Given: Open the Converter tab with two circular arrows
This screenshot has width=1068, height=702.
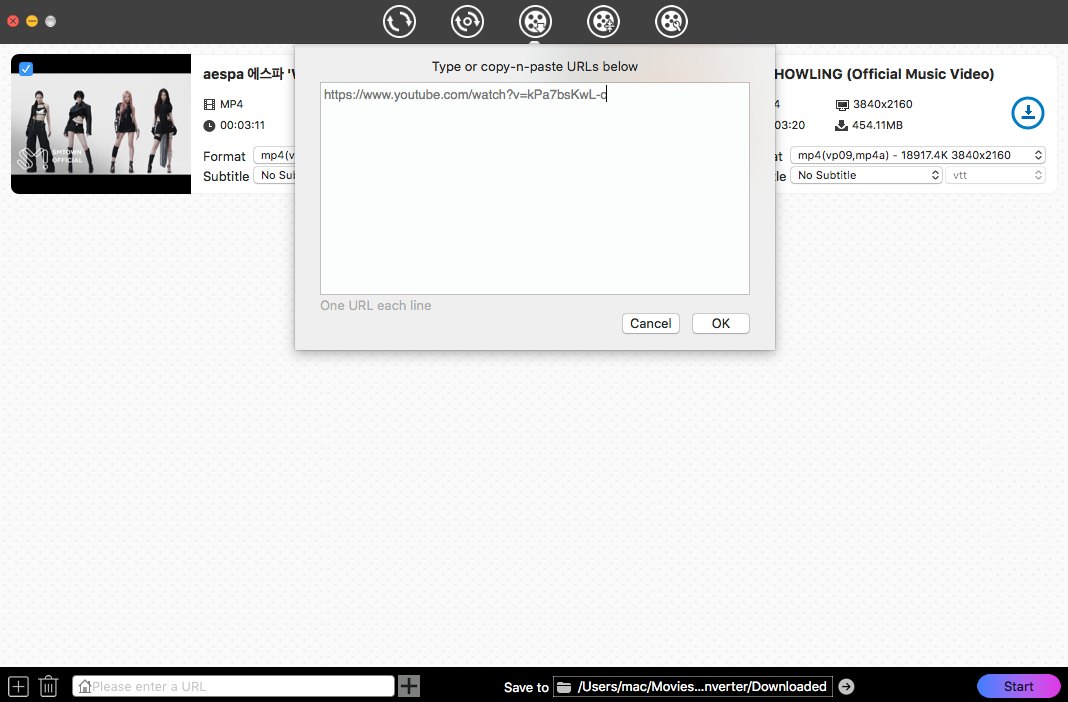Looking at the screenshot, I should click(x=399, y=21).
